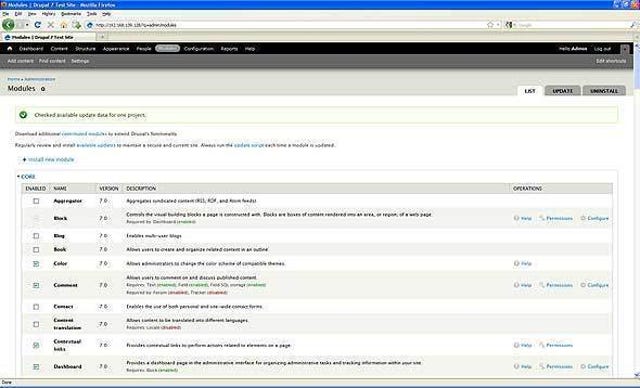Click search engine icon in search box
Image resolution: width=640 pixels, height=388 pixels.
[508, 25]
